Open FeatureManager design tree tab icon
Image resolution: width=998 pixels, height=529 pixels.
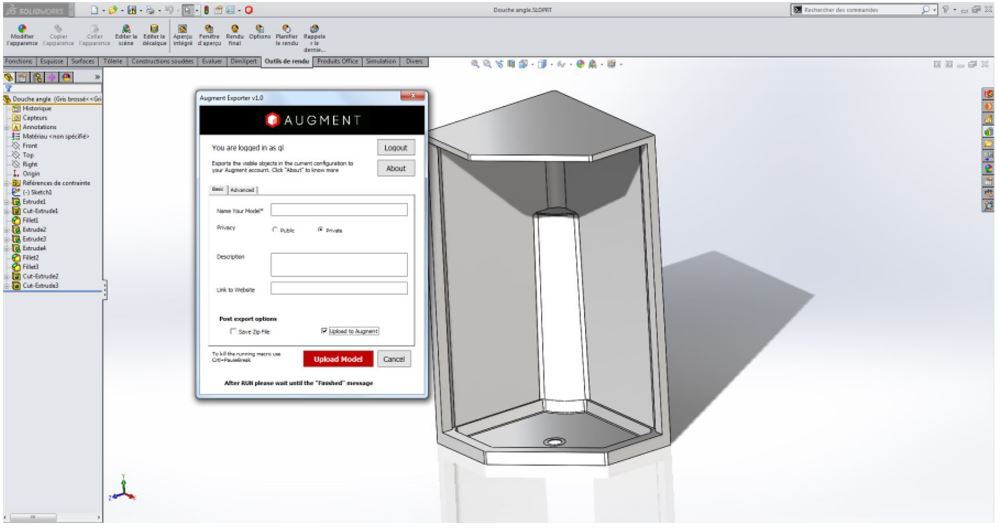(x=9, y=77)
